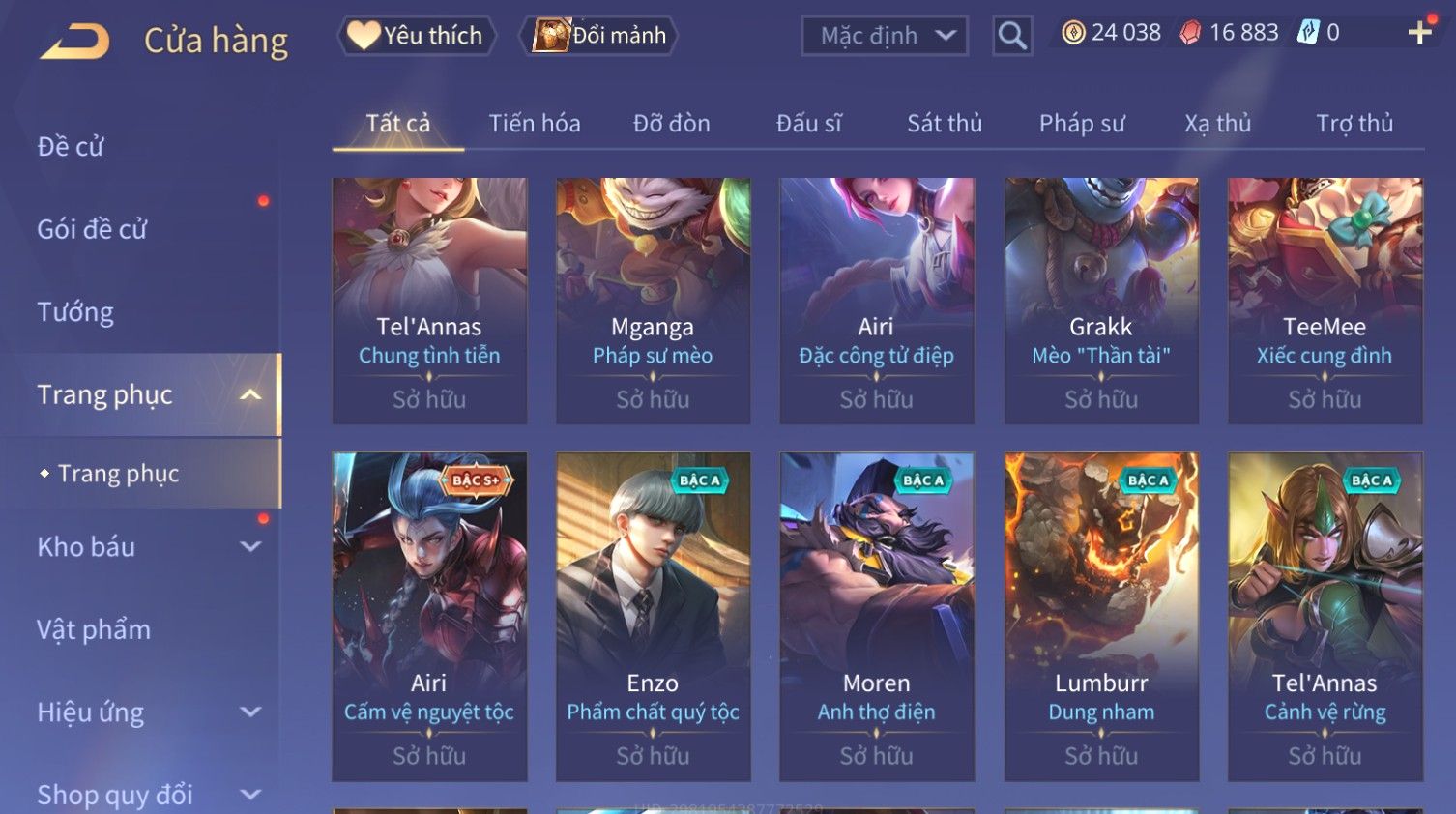The height and width of the screenshot is (814, 1456).
Task: Open Đổi mảnh fragment exchange
Action: [x=598, y=36]
